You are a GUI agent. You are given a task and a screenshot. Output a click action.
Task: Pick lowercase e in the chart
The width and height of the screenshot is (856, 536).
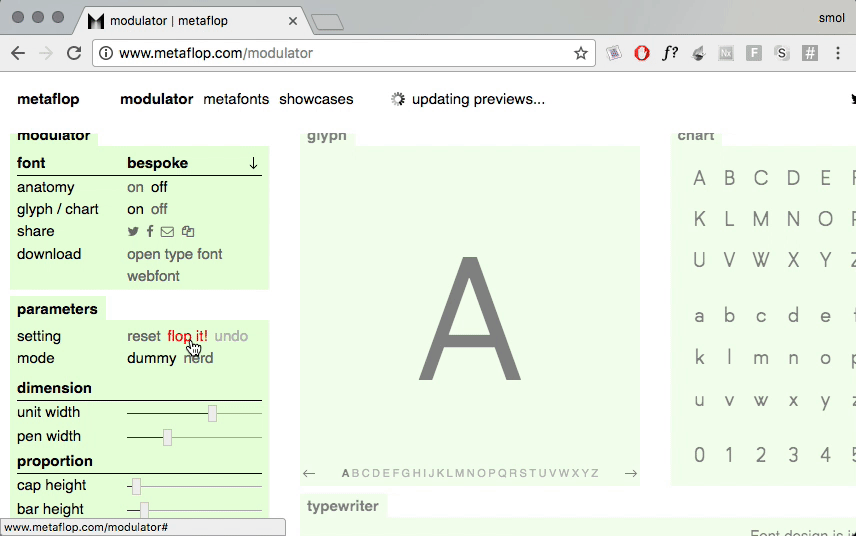click(825, 317)
